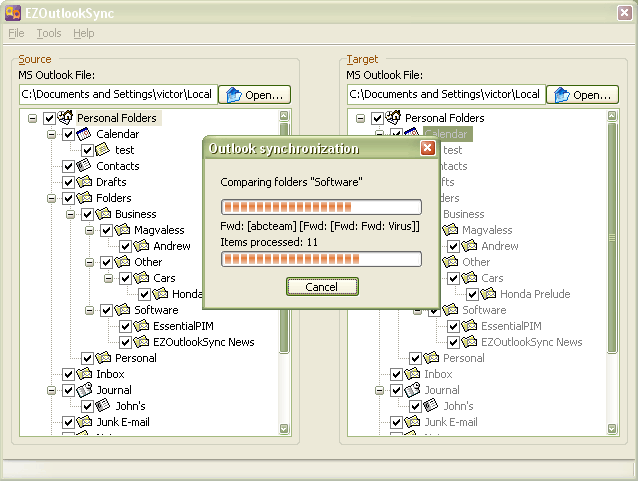
Task: Select the Target EssentialPIM folder label
Action: (511, 326)
